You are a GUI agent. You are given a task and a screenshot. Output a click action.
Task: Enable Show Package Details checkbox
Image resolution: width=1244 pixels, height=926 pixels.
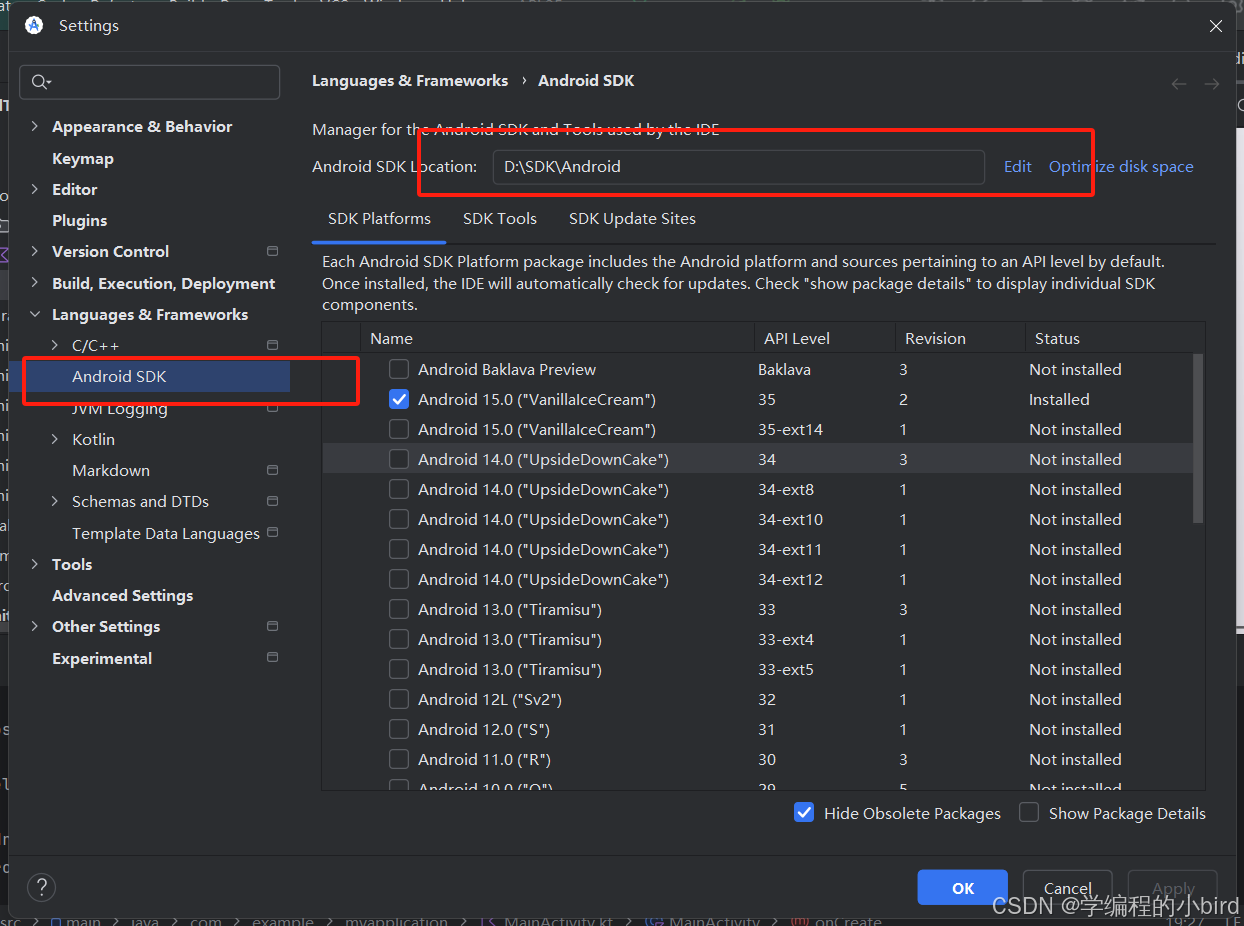[x=1029, y=813]
